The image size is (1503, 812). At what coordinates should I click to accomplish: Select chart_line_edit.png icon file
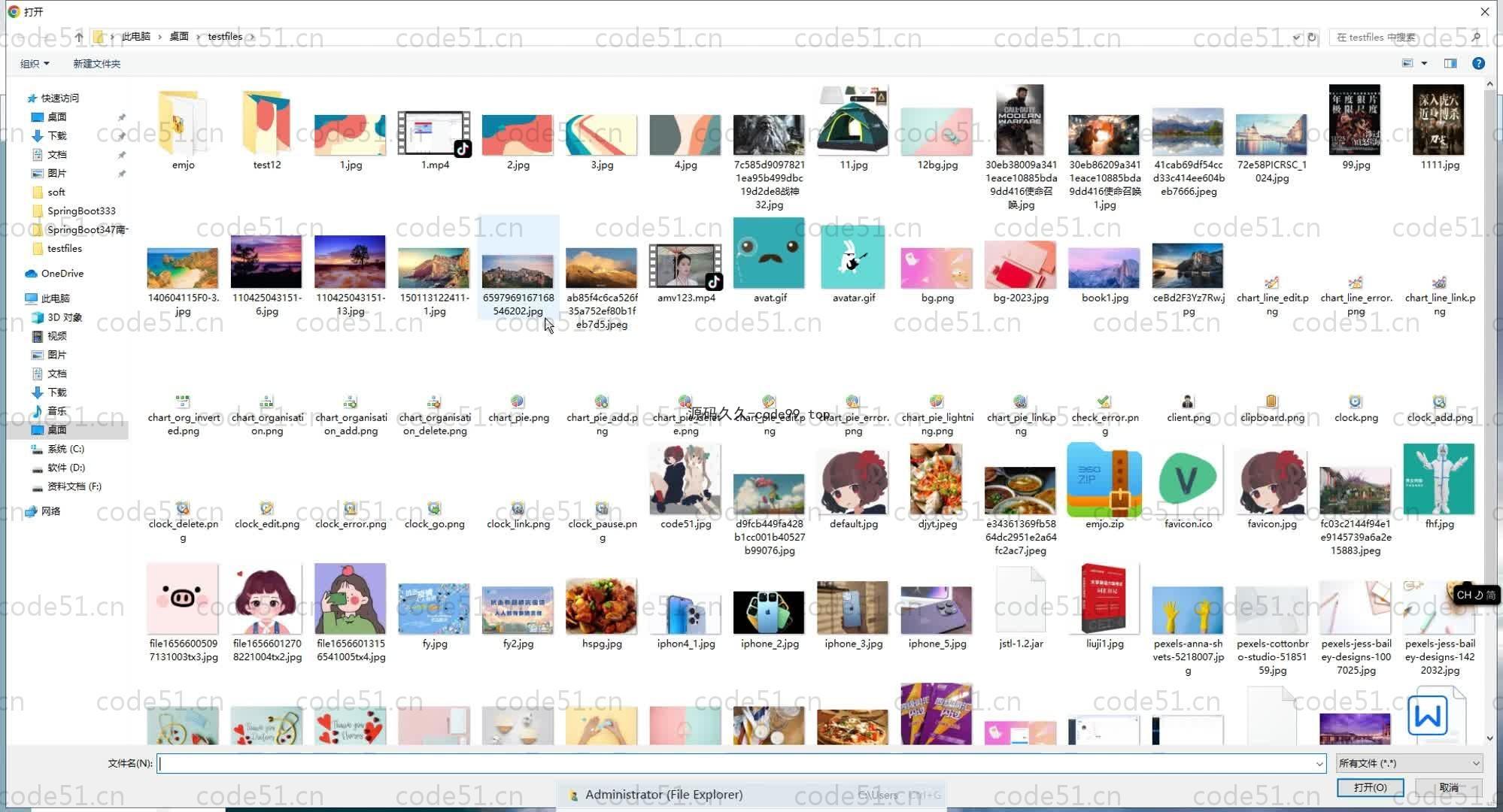click(1272, 296)
